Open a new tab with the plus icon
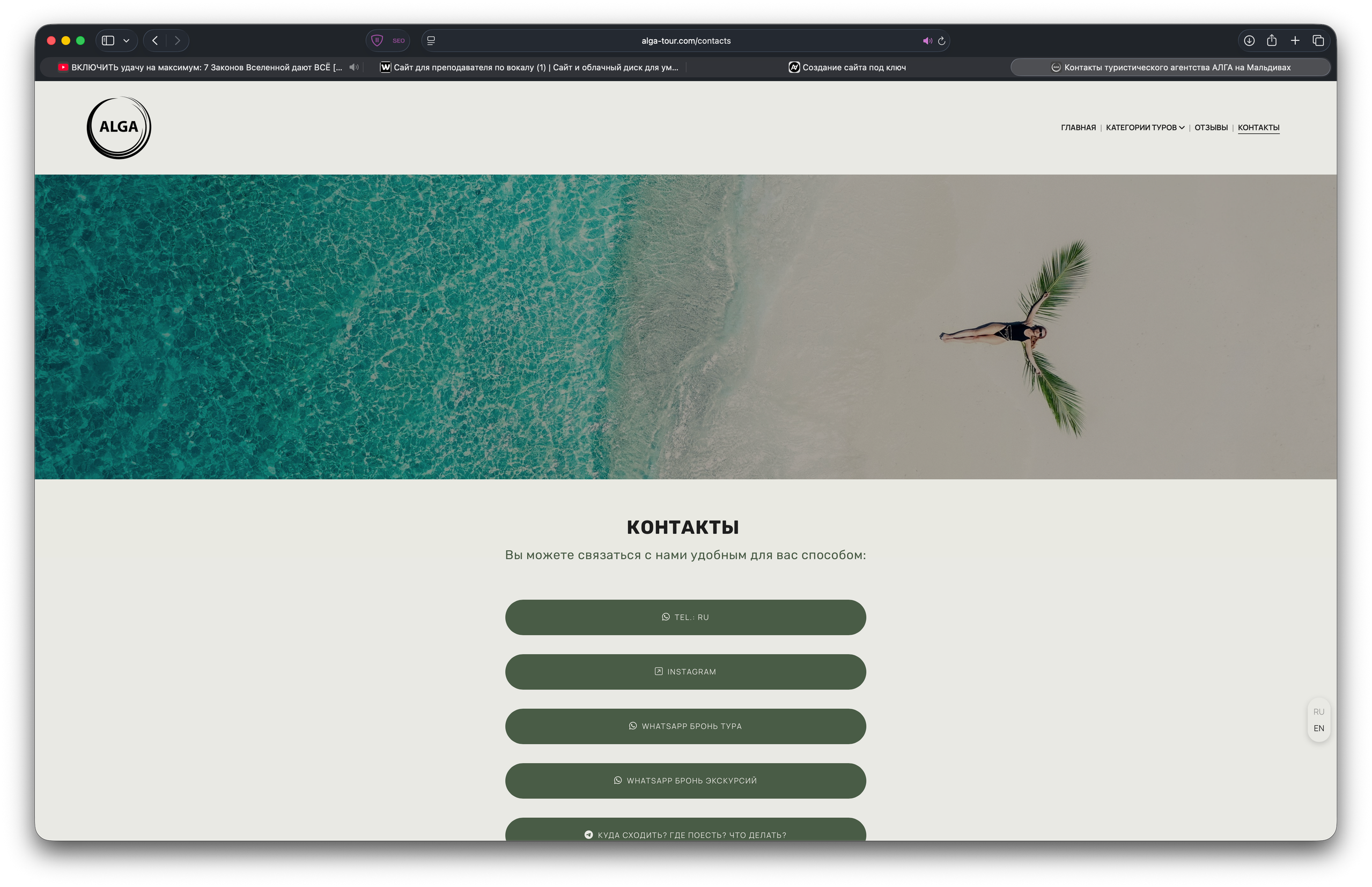This screenshot has height=887, width=1372. (x=1295, y=40)
